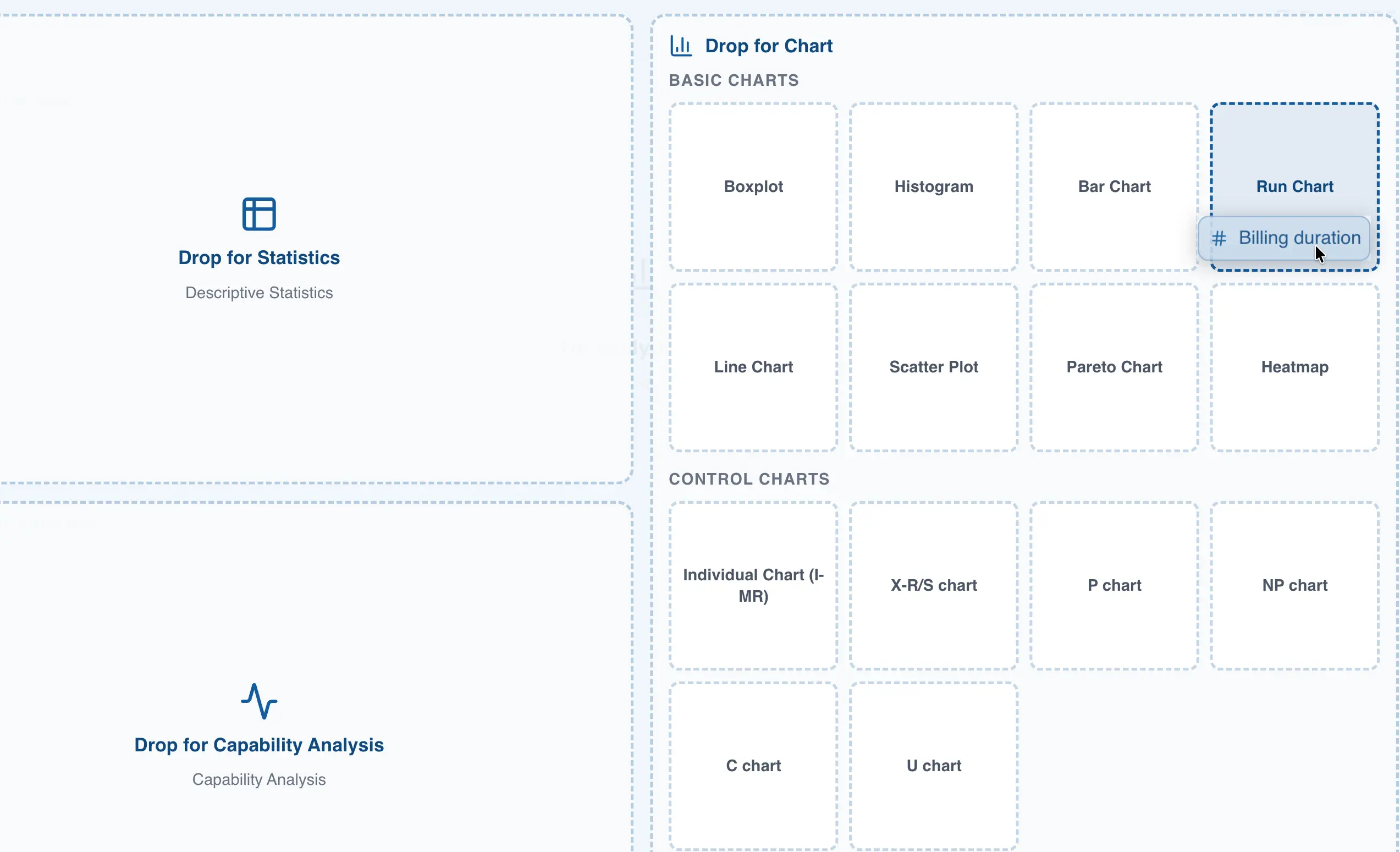Screen dimensions: 1400x852
Task: Select the Pareto Chart tile
Action: pyautogui.click(x=1114, y=367)
